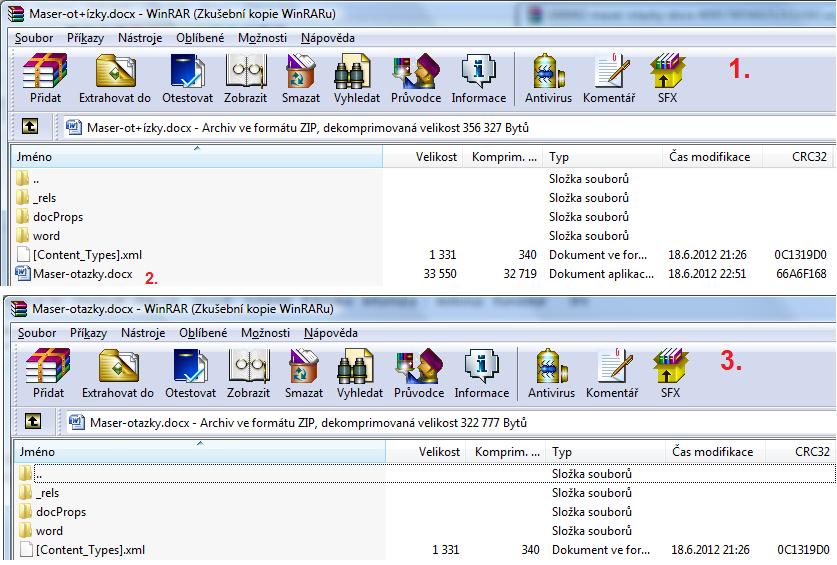837x565 pixels.
Task: Sort by Jméno column in Maser-otazky window
Action: 200,451
